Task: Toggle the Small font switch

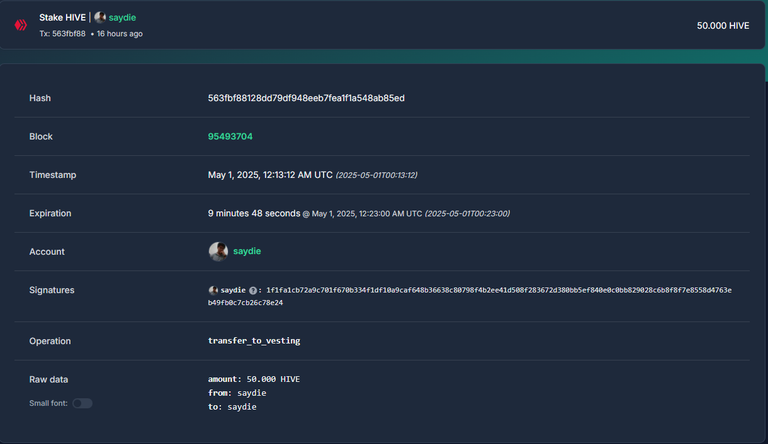Action: [82, 403]
